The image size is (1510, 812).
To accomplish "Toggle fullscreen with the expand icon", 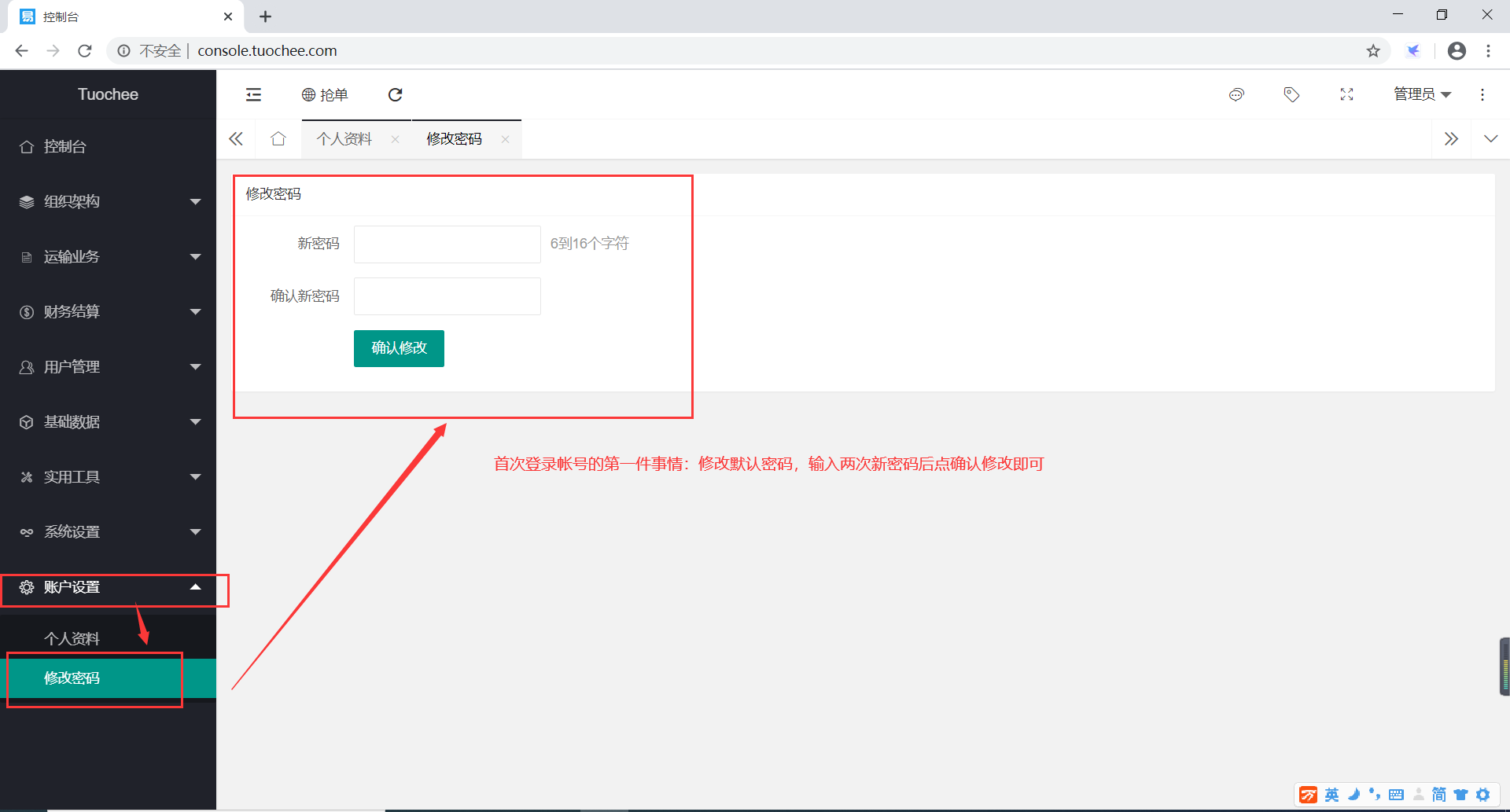I will [1346, 95].
